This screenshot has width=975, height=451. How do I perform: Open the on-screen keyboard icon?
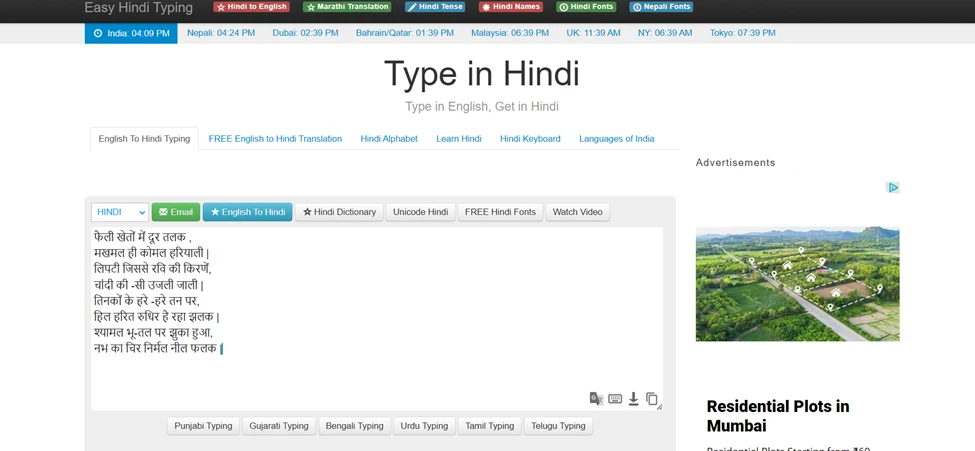pyautogui.click(x=615, y=399)
